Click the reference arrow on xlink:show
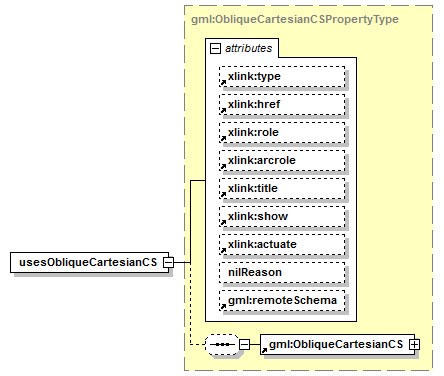 223,222
